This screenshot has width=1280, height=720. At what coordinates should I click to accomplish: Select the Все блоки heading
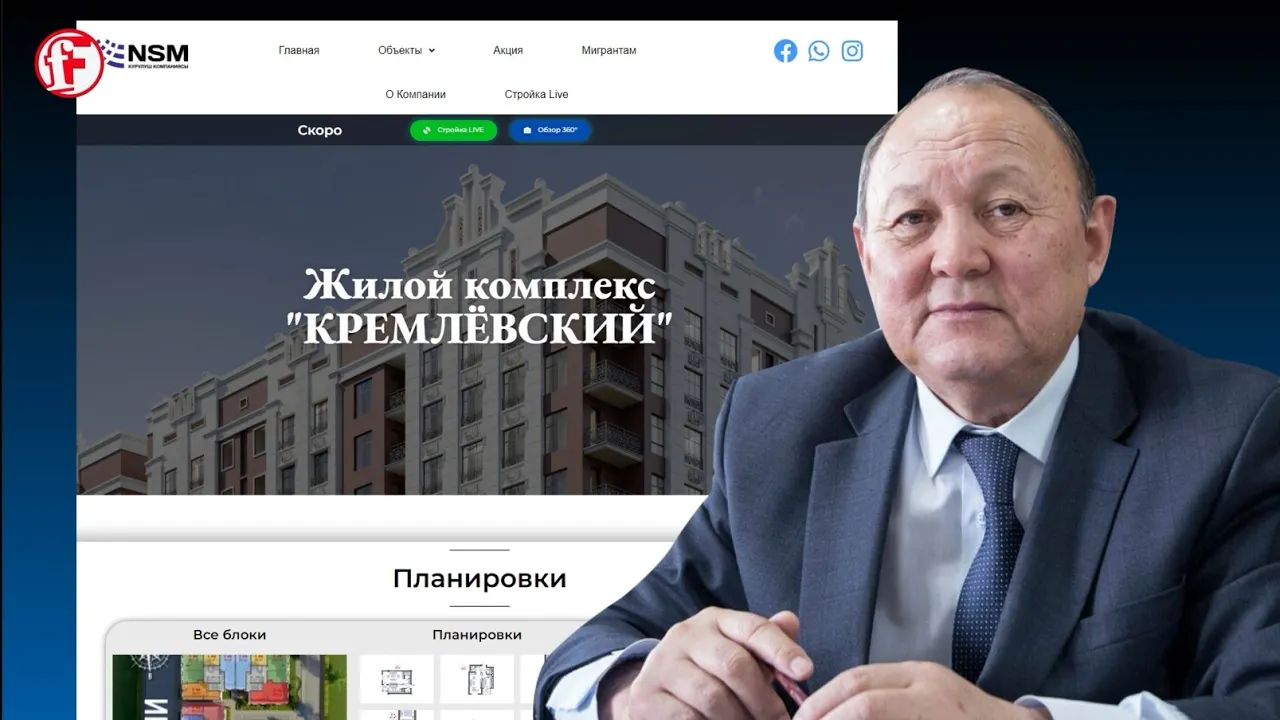[230, 635]
